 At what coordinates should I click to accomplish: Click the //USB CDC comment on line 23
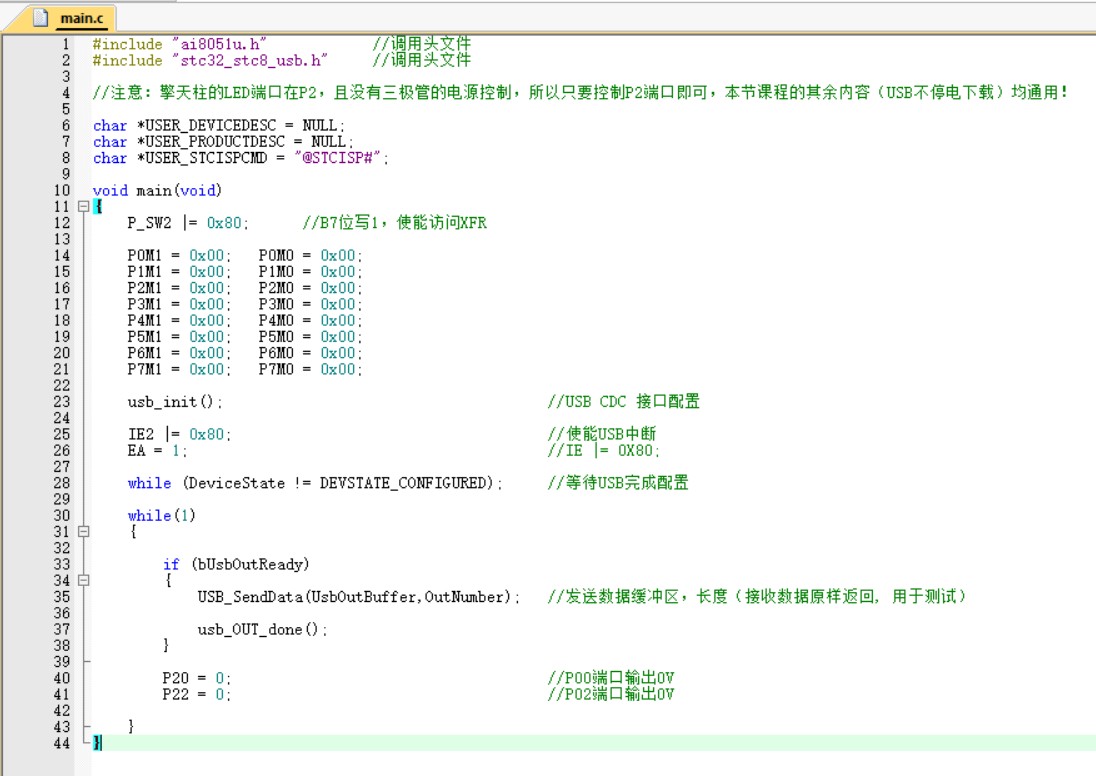(x=623, y=402)
